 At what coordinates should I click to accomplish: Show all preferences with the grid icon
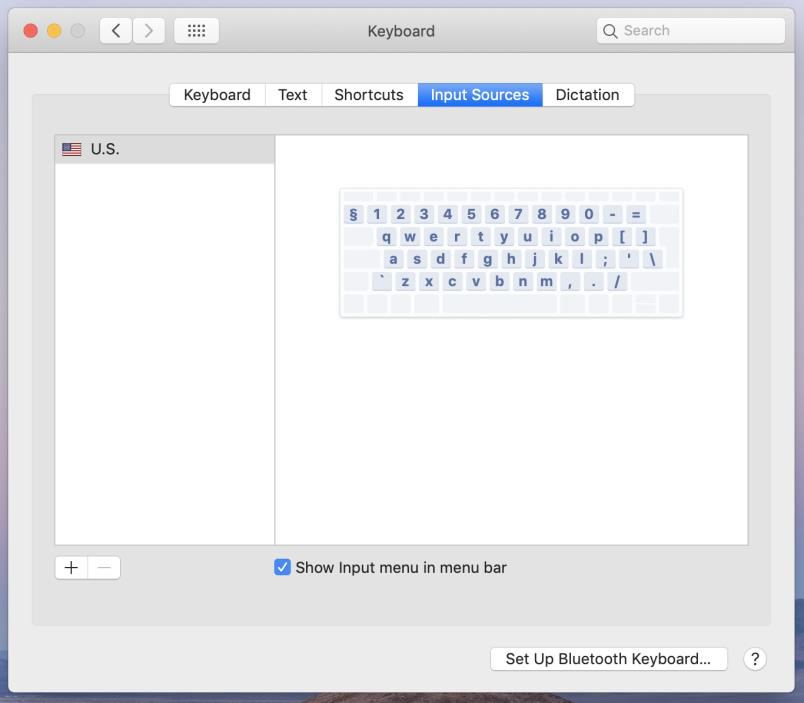(x=196, y=31)
